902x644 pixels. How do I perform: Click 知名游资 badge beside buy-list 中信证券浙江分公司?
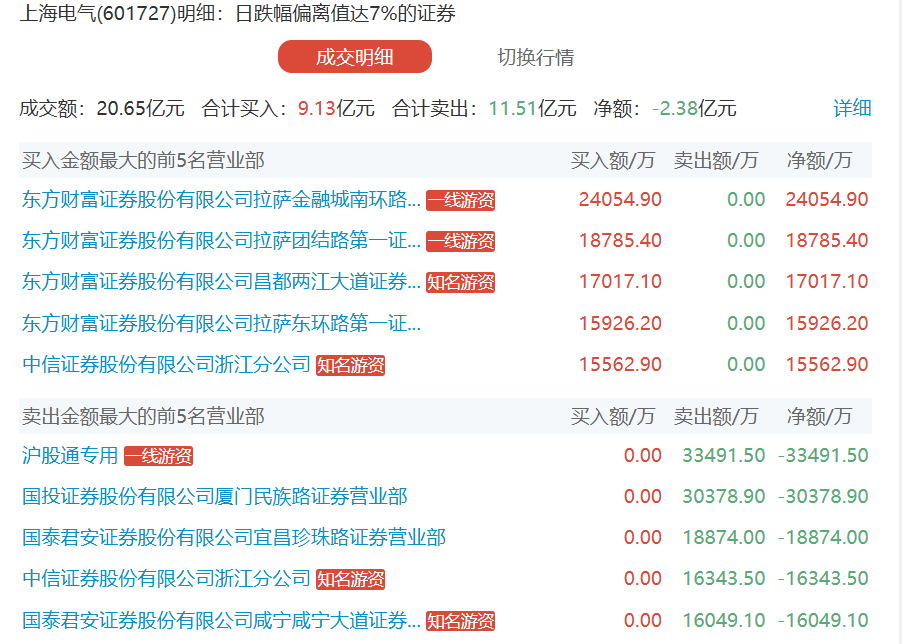point(350,365)
